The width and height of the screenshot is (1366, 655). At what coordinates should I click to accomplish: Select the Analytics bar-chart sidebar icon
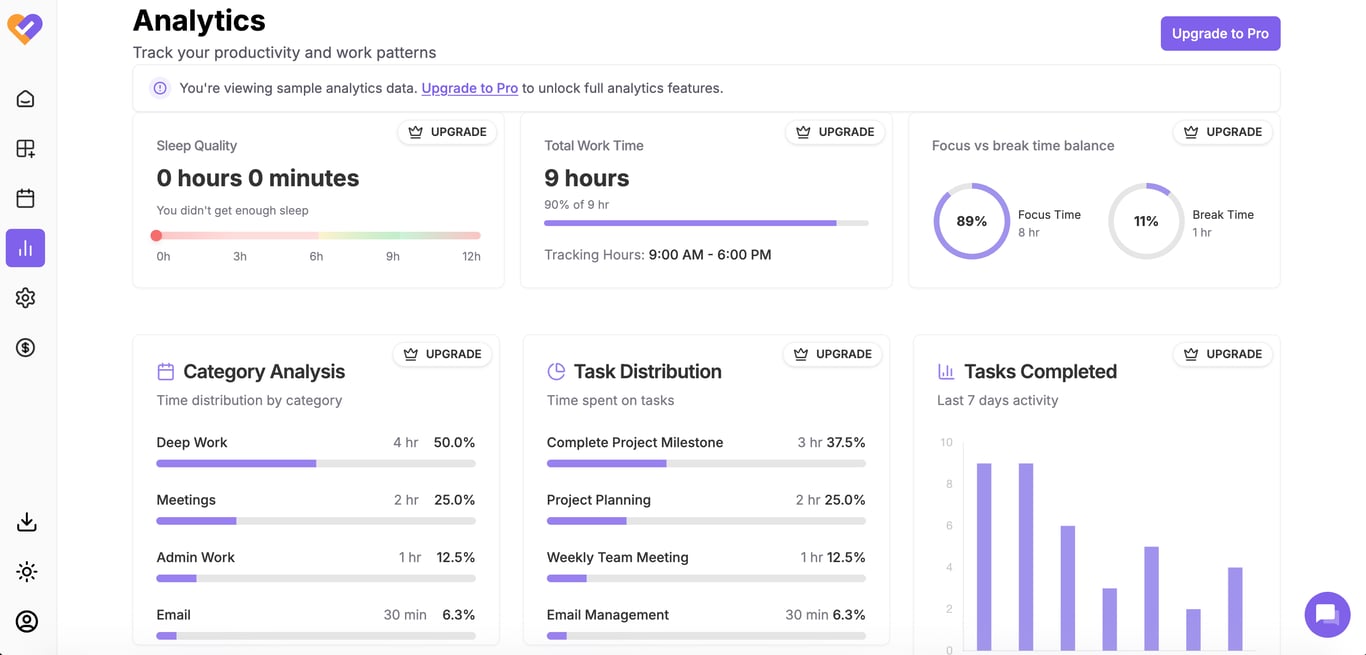(x=26, y=247)
